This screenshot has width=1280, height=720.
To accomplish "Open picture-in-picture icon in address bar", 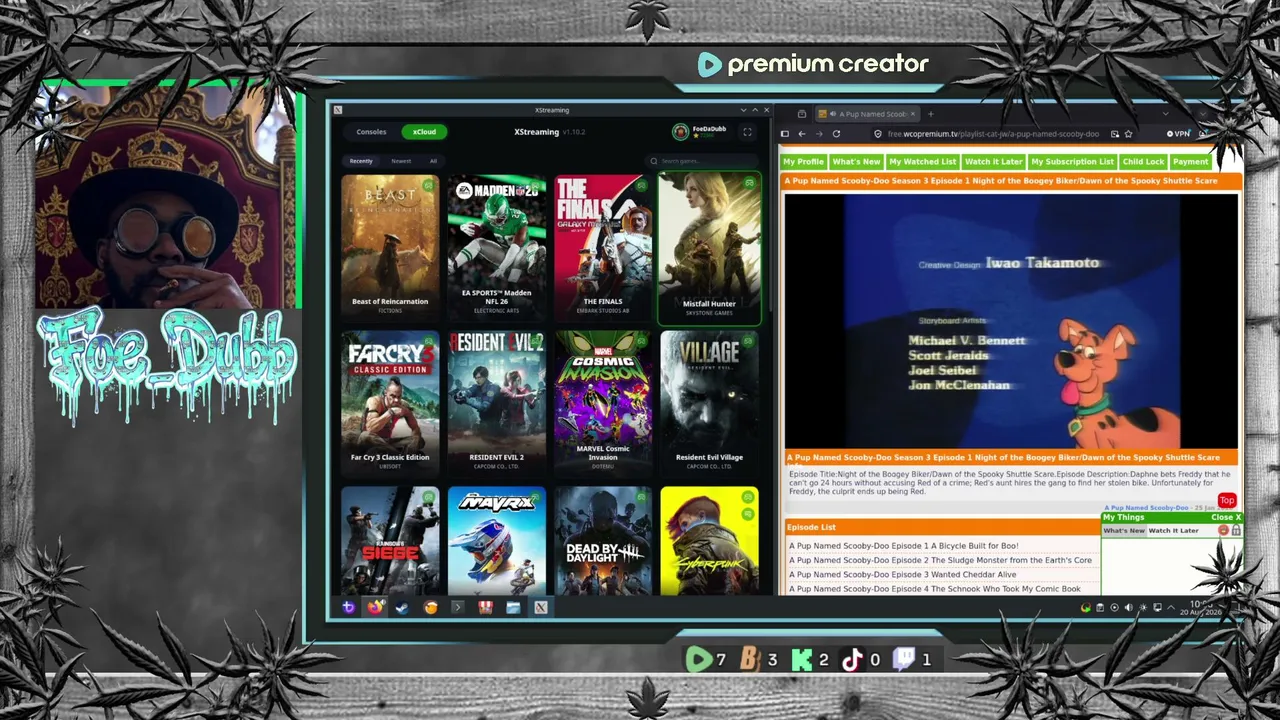I will [1114, 134].
